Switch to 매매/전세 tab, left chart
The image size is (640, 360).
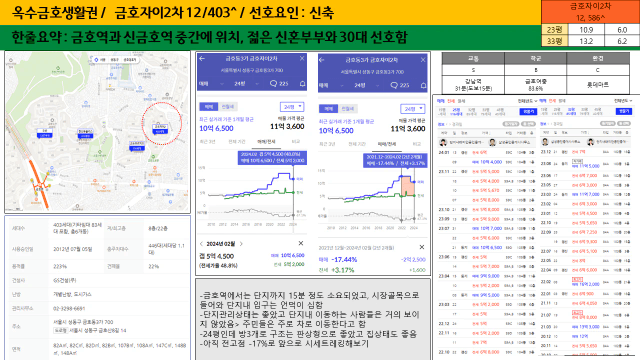(x=266, y=141)
